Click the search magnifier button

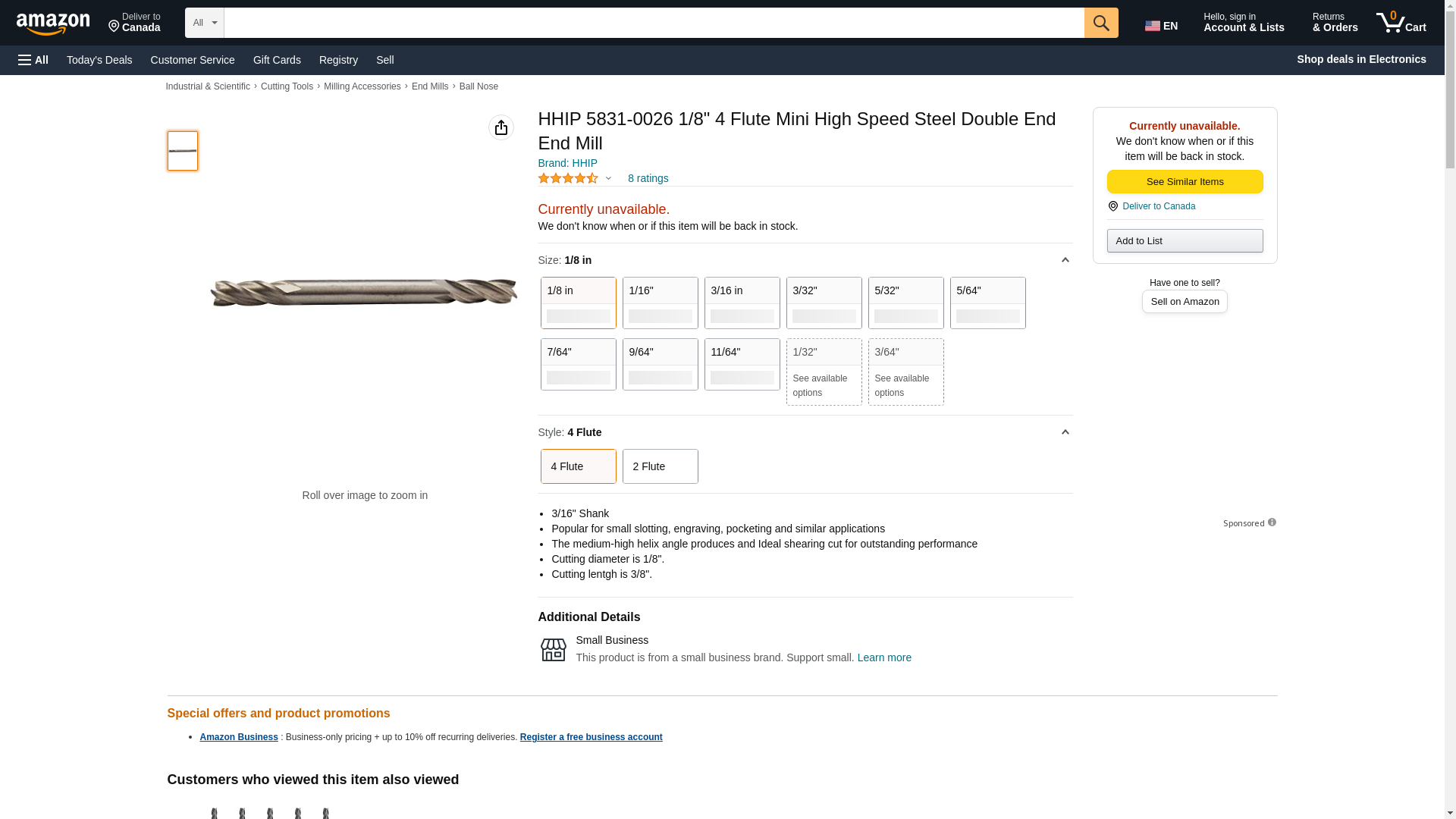tap(1101, 23)
